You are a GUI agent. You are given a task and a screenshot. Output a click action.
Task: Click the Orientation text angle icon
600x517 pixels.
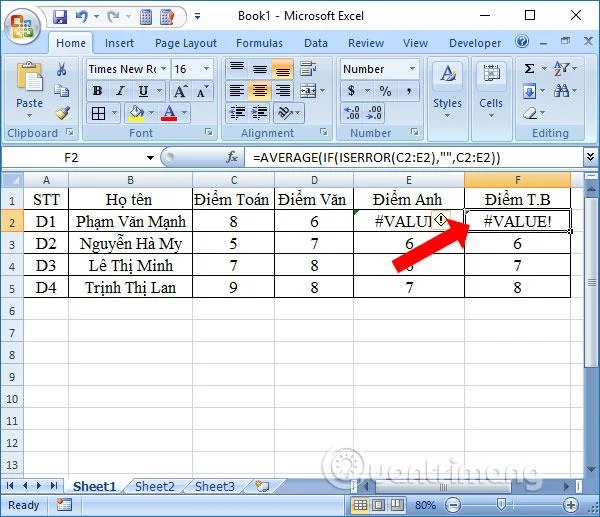tap(285, 113)
